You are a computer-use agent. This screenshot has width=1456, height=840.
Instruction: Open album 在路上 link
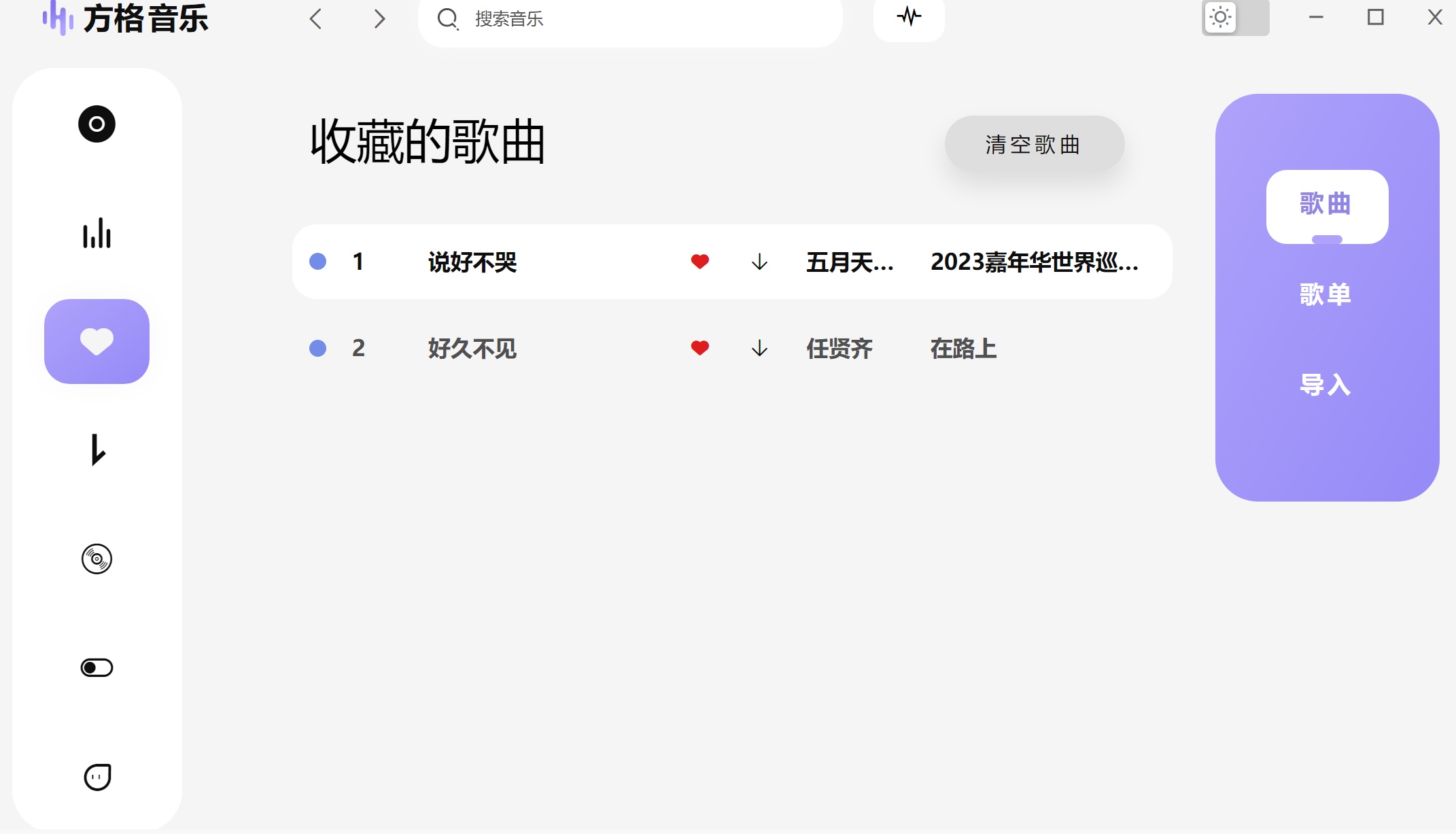coord(964,349)
